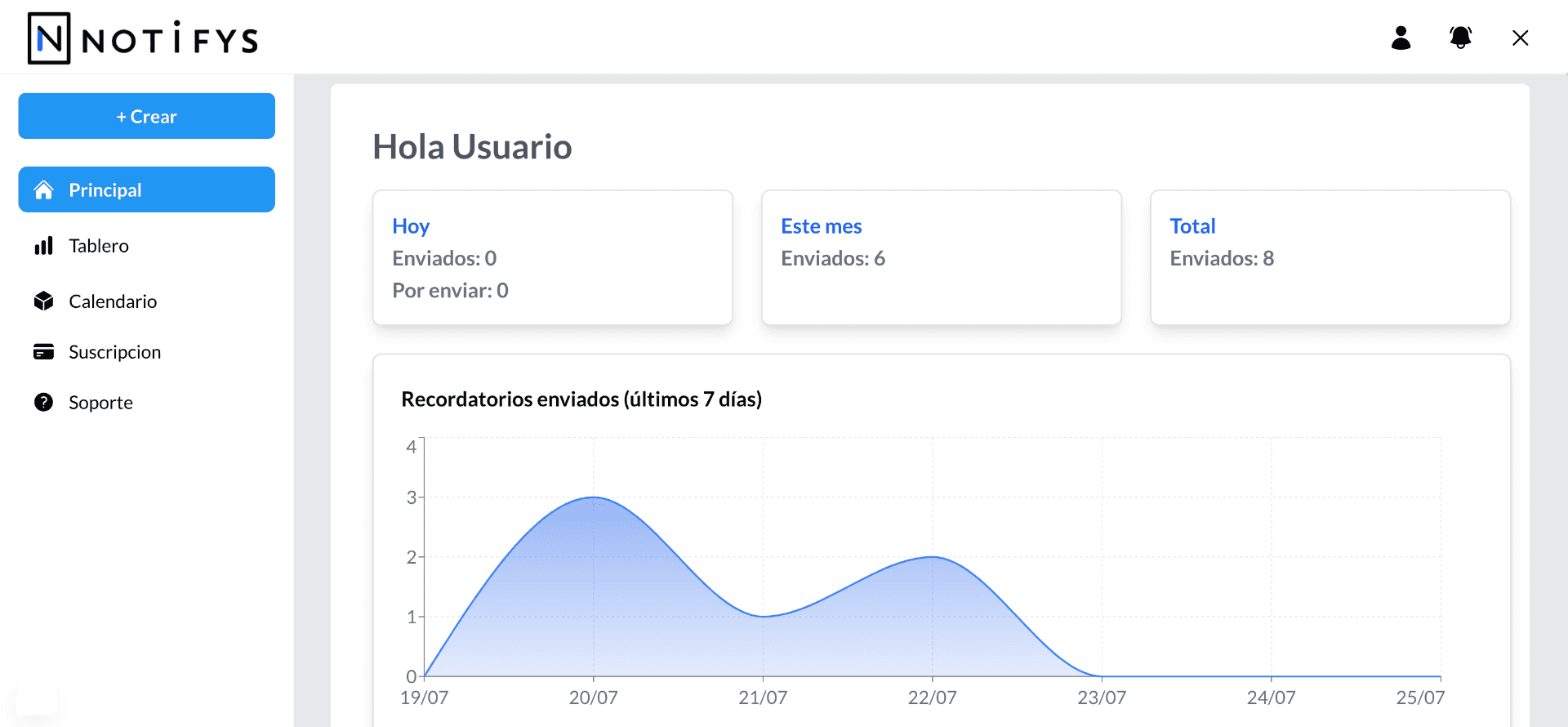Open Suscripcion via the card icon
This screenshot has width=1568, height=727.
[43, 351]
